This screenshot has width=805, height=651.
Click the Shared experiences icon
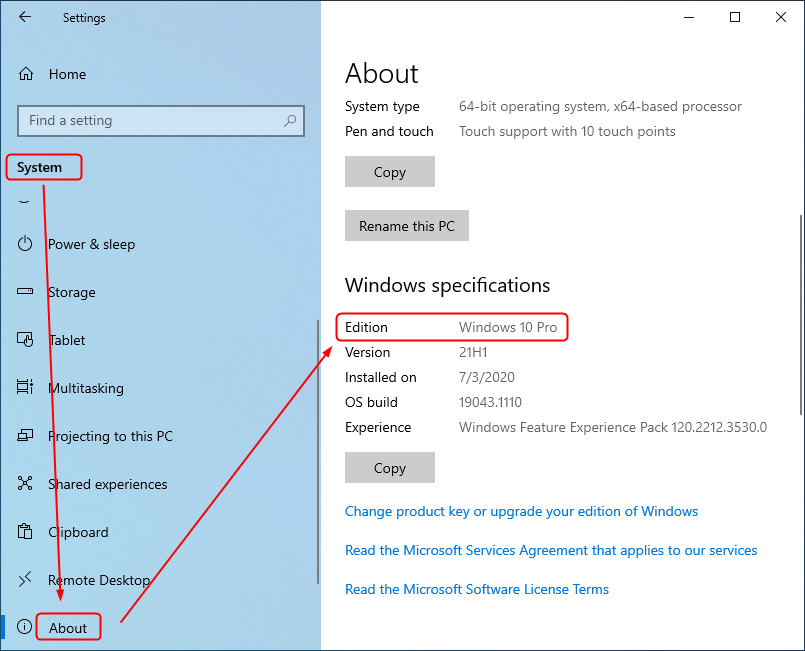(25, 484)
